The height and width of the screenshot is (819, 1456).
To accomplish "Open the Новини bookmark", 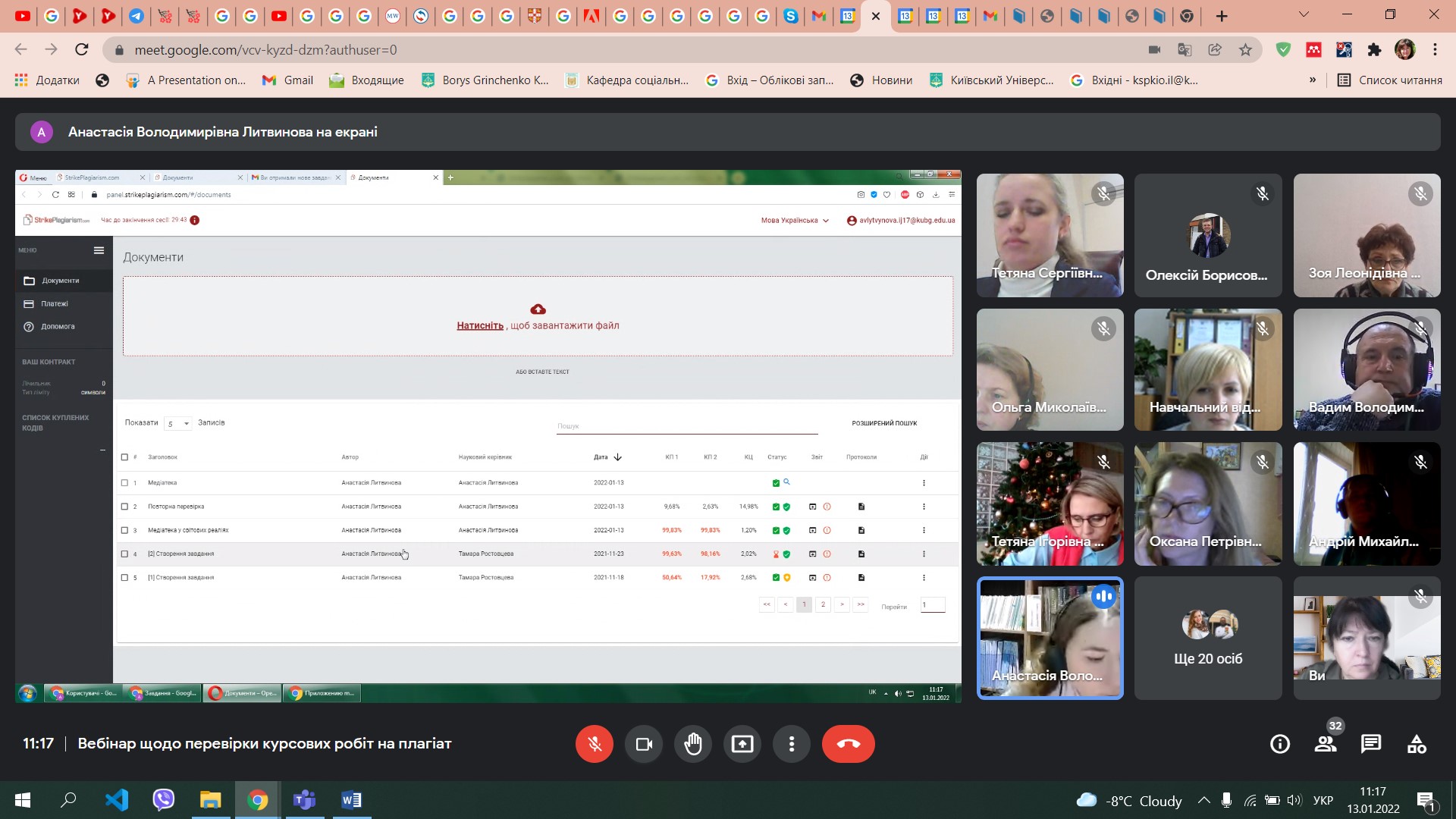I will pos(881,80).
